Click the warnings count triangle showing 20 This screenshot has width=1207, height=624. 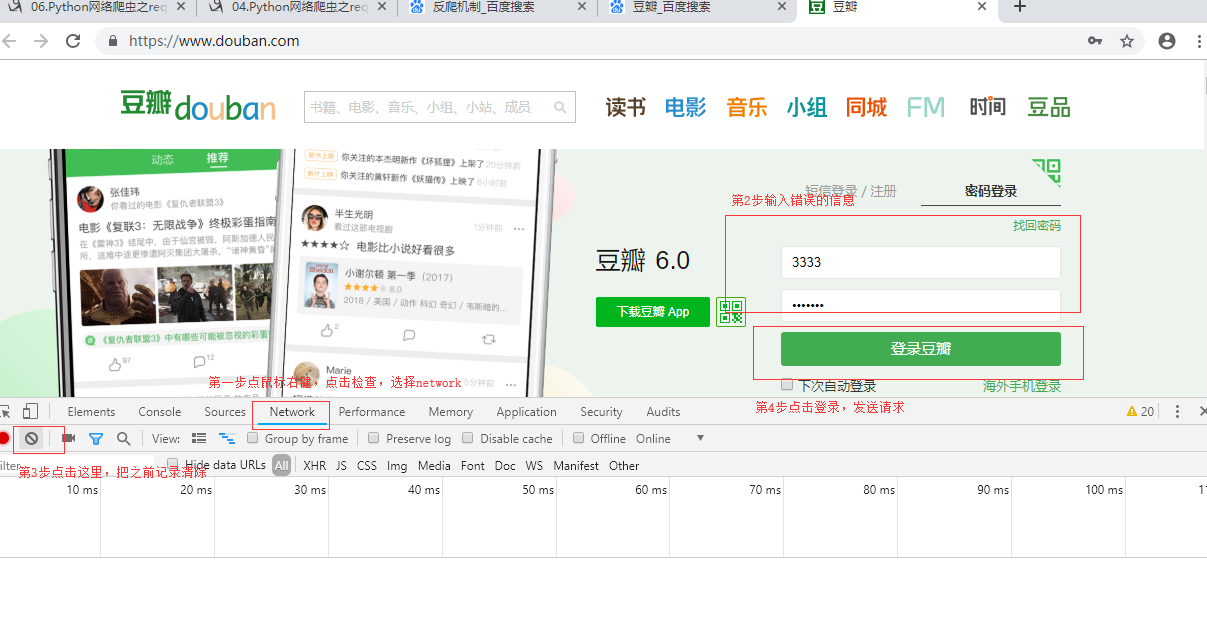point(1140,411)
